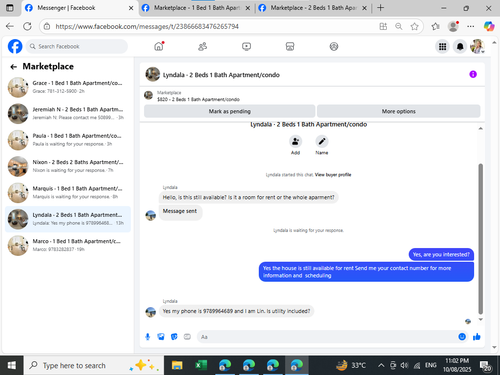Open Jeremiah N 2 Beds conversation
Image resolution: width=500 pixels, height=375 pixels.
pyautogui.click(x=68, y=113)
